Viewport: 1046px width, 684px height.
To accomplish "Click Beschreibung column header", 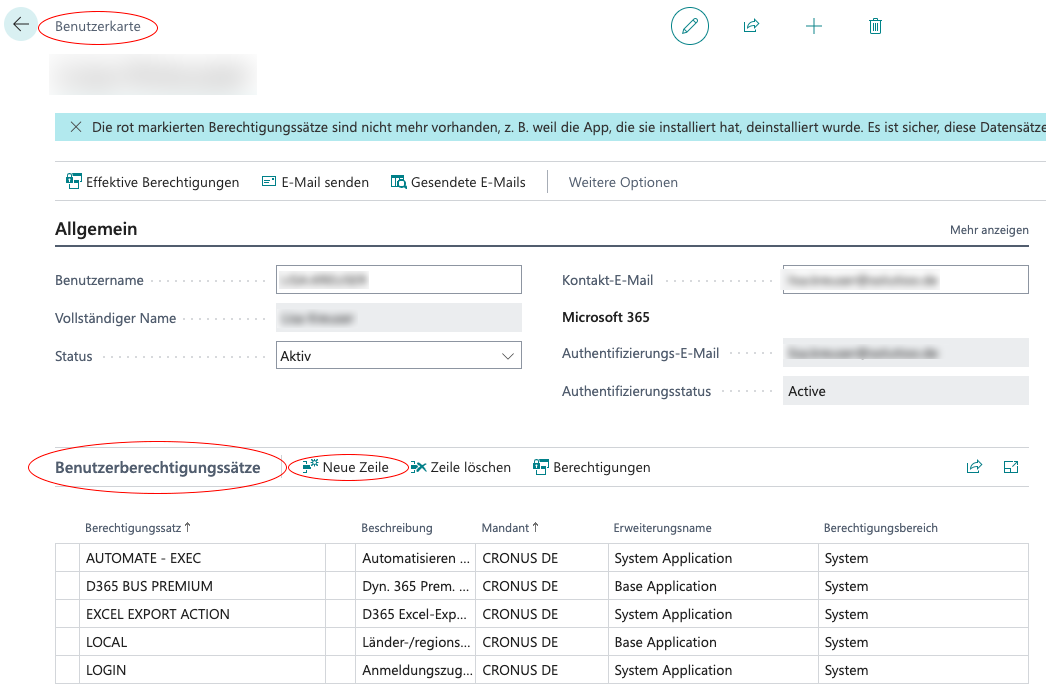I will (x=397, y=528).
